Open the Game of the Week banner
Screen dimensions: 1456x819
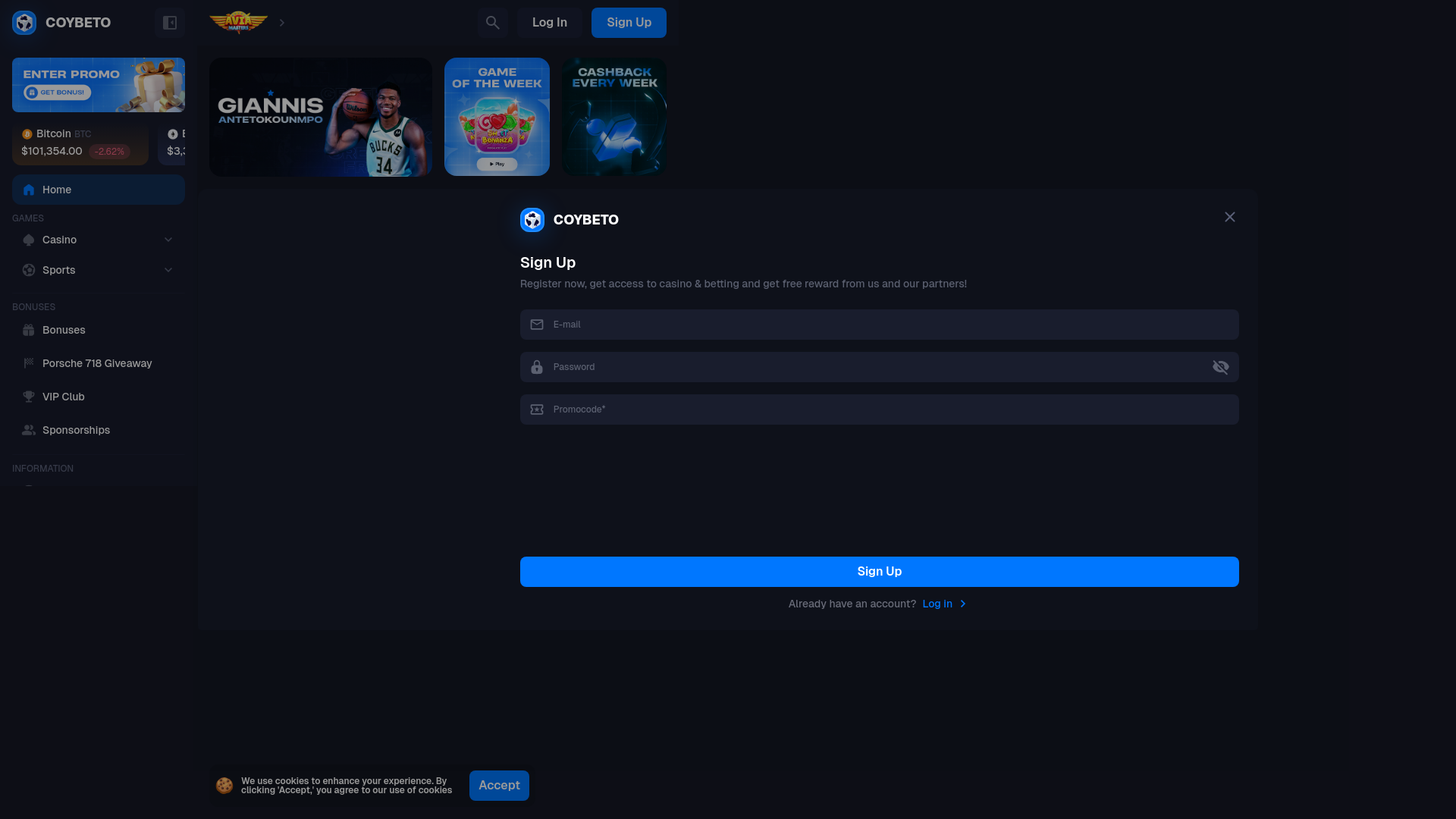click(497, 117)
